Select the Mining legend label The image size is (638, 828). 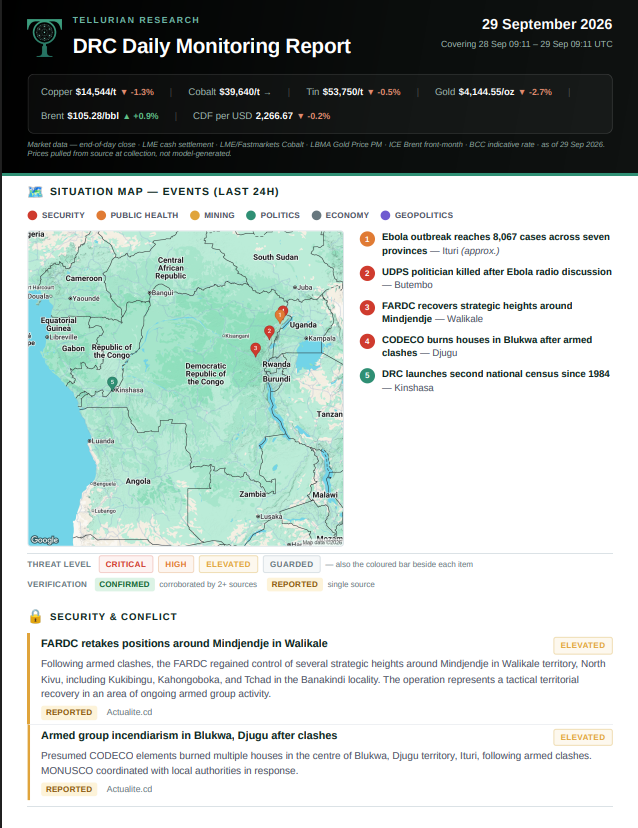click(x=219, y=215)
